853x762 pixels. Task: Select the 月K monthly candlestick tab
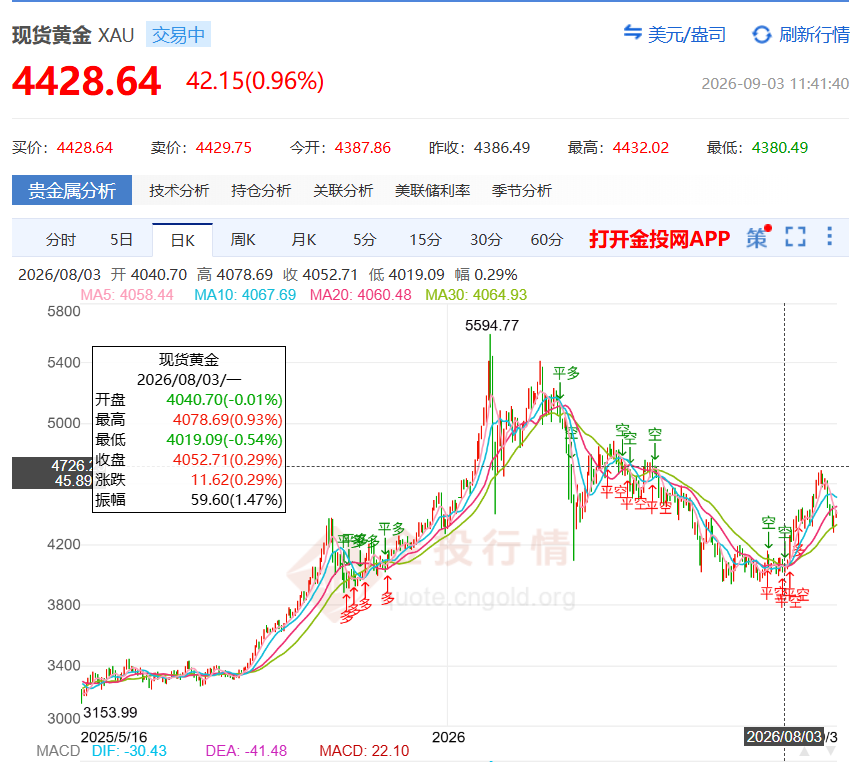pyautogui.click(x=304, y=240)
